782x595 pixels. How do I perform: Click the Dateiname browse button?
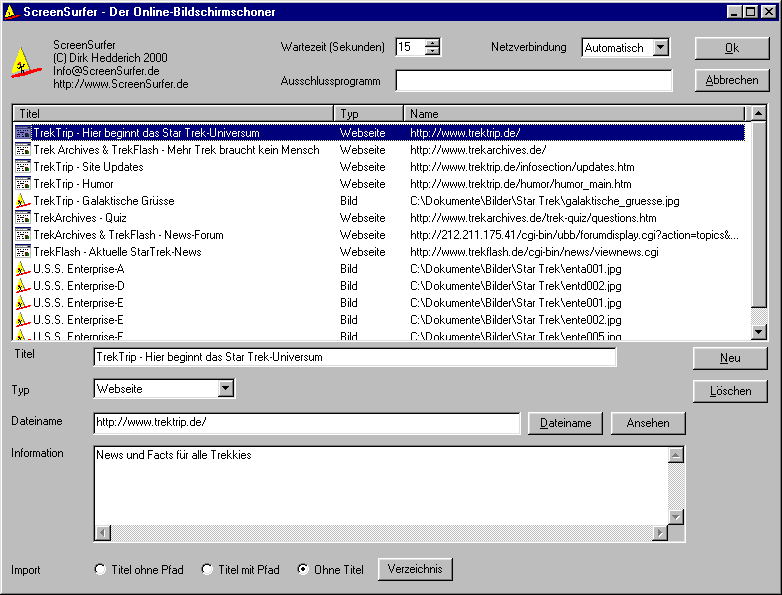coord(566,423)
